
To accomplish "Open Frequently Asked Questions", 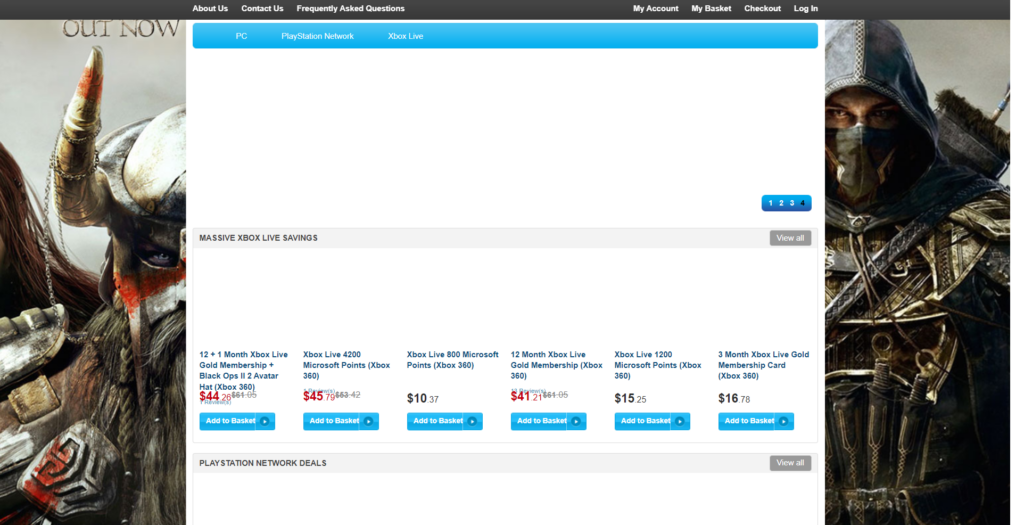I will [350, 8].
